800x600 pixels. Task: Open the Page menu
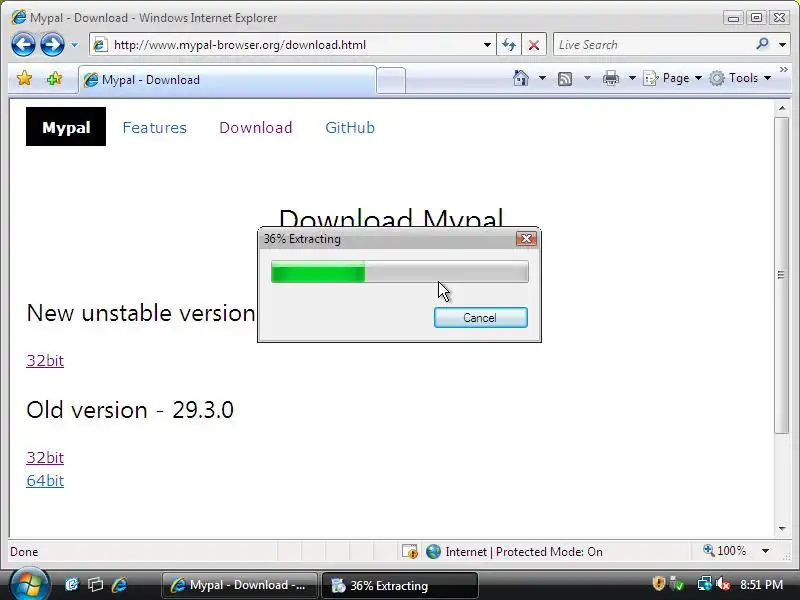pos(672,78)
